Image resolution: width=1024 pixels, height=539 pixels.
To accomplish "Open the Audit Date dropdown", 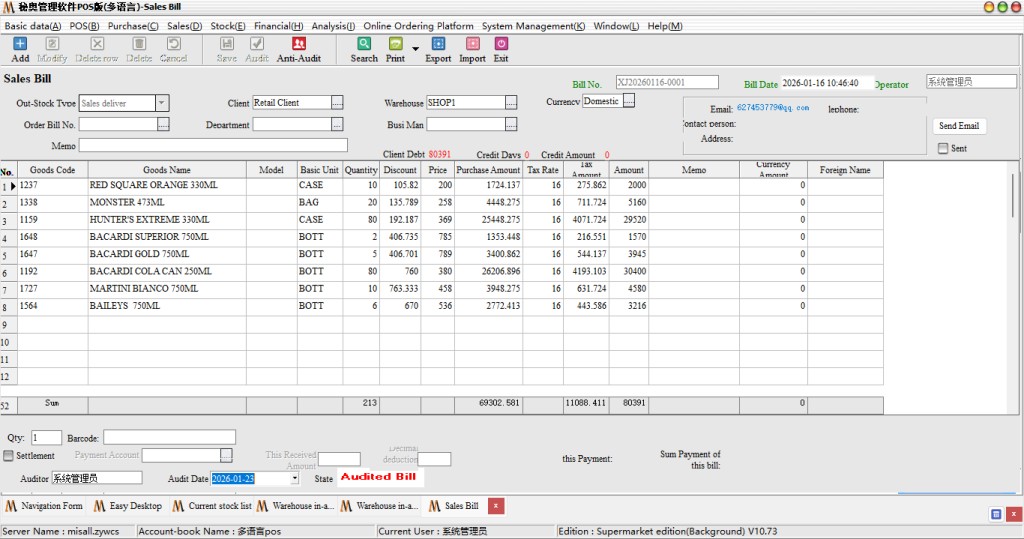I will (x=293, y=479).
